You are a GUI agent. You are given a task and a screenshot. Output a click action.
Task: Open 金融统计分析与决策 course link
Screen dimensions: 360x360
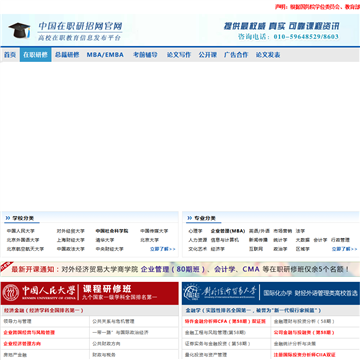(295, 343)
